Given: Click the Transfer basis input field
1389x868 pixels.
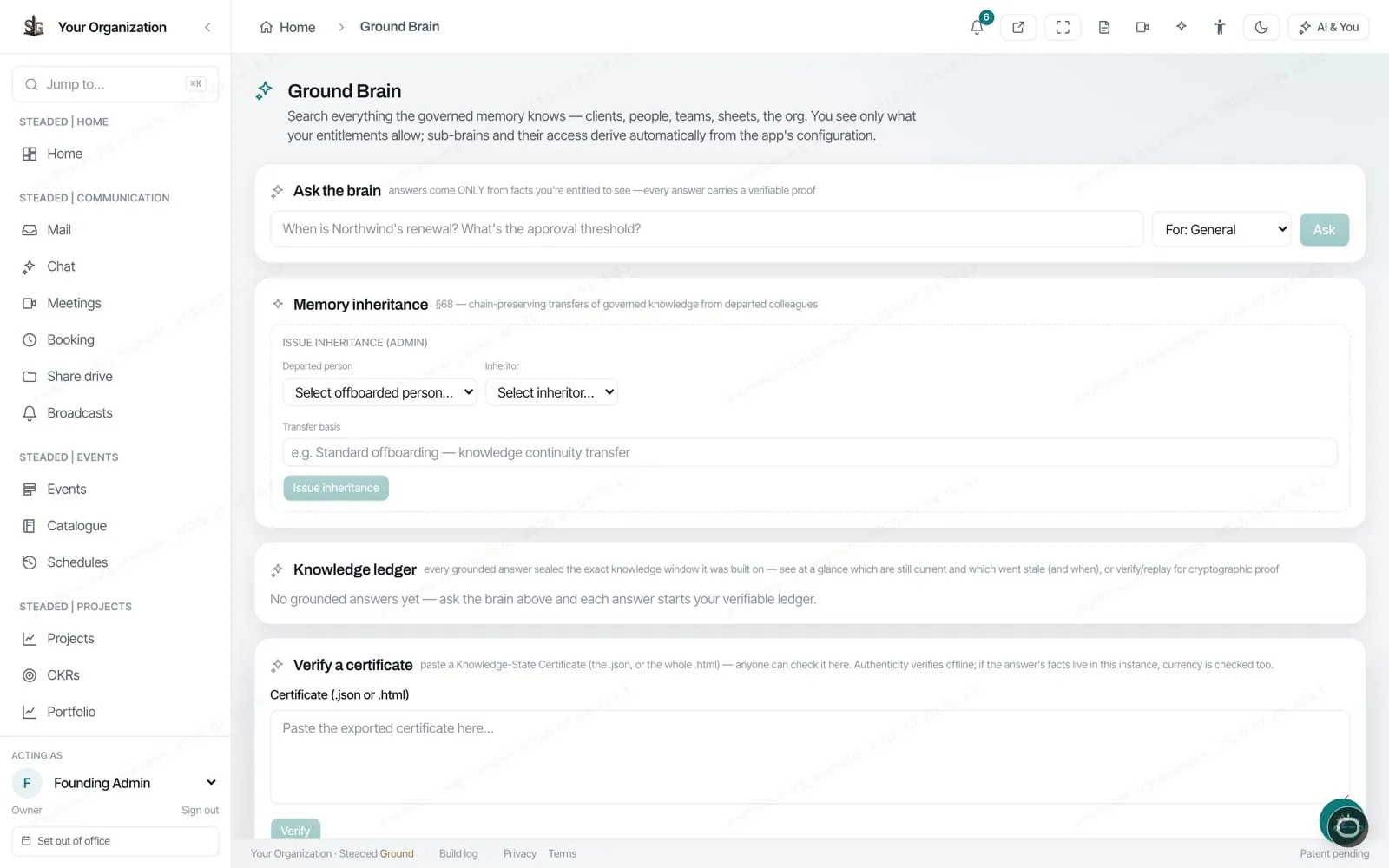Looking at the screenshot, I should [809, 452].
